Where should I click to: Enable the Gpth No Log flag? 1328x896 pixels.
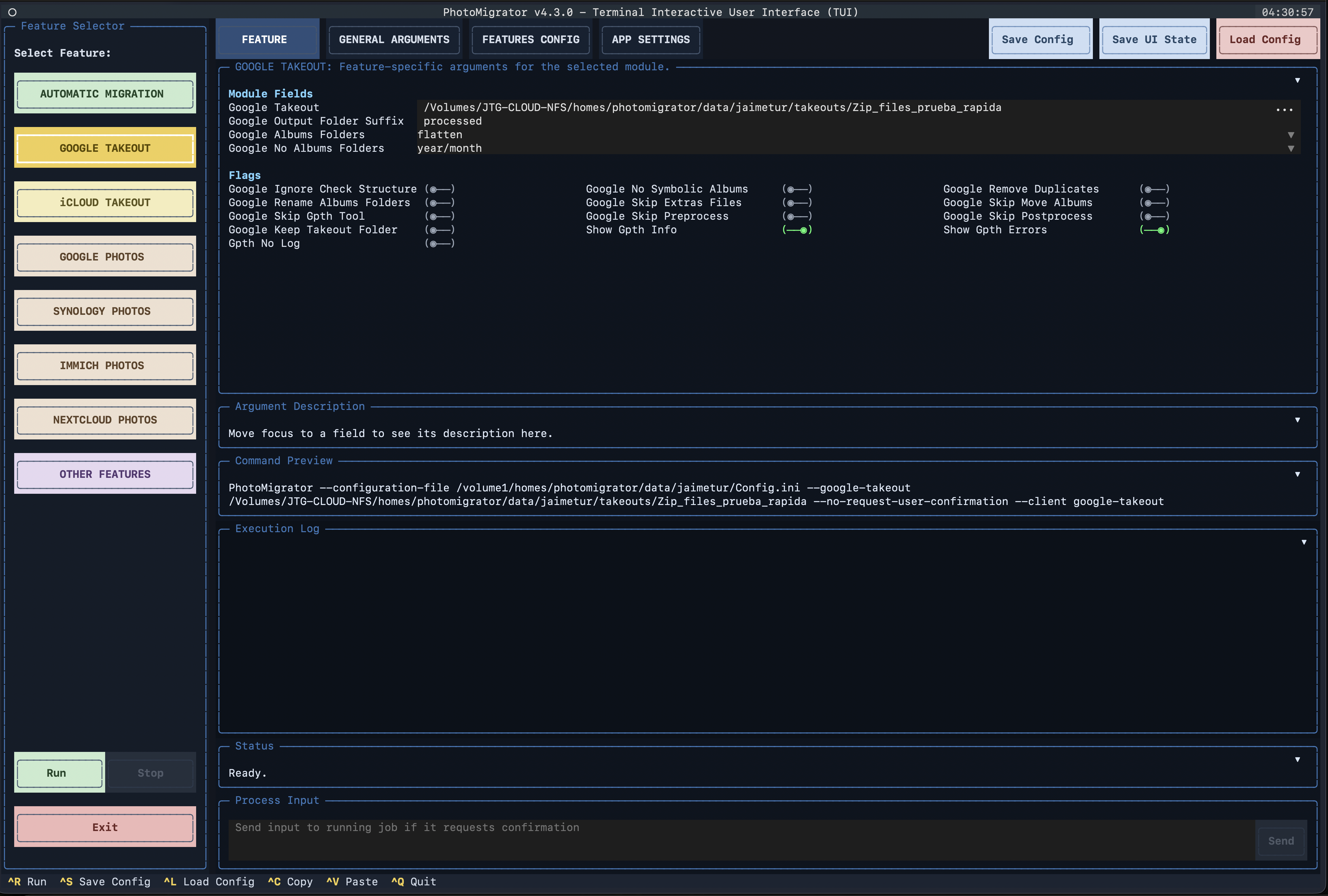[440, 244]
